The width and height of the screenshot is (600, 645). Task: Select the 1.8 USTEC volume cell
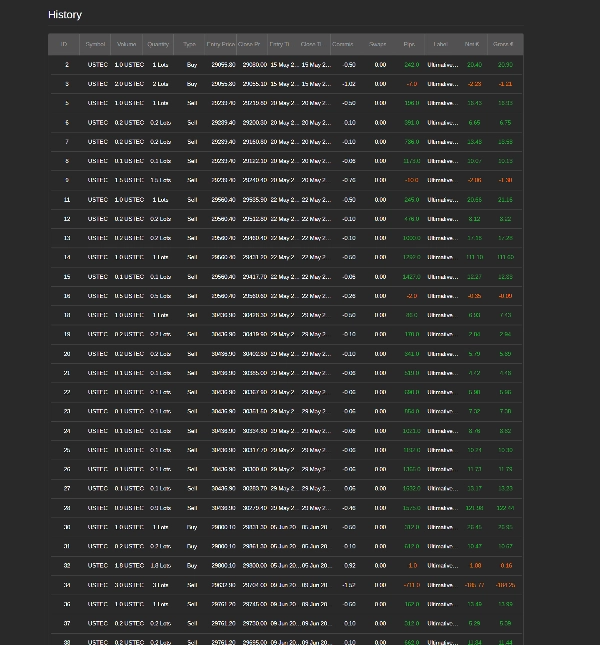[129, 566]
